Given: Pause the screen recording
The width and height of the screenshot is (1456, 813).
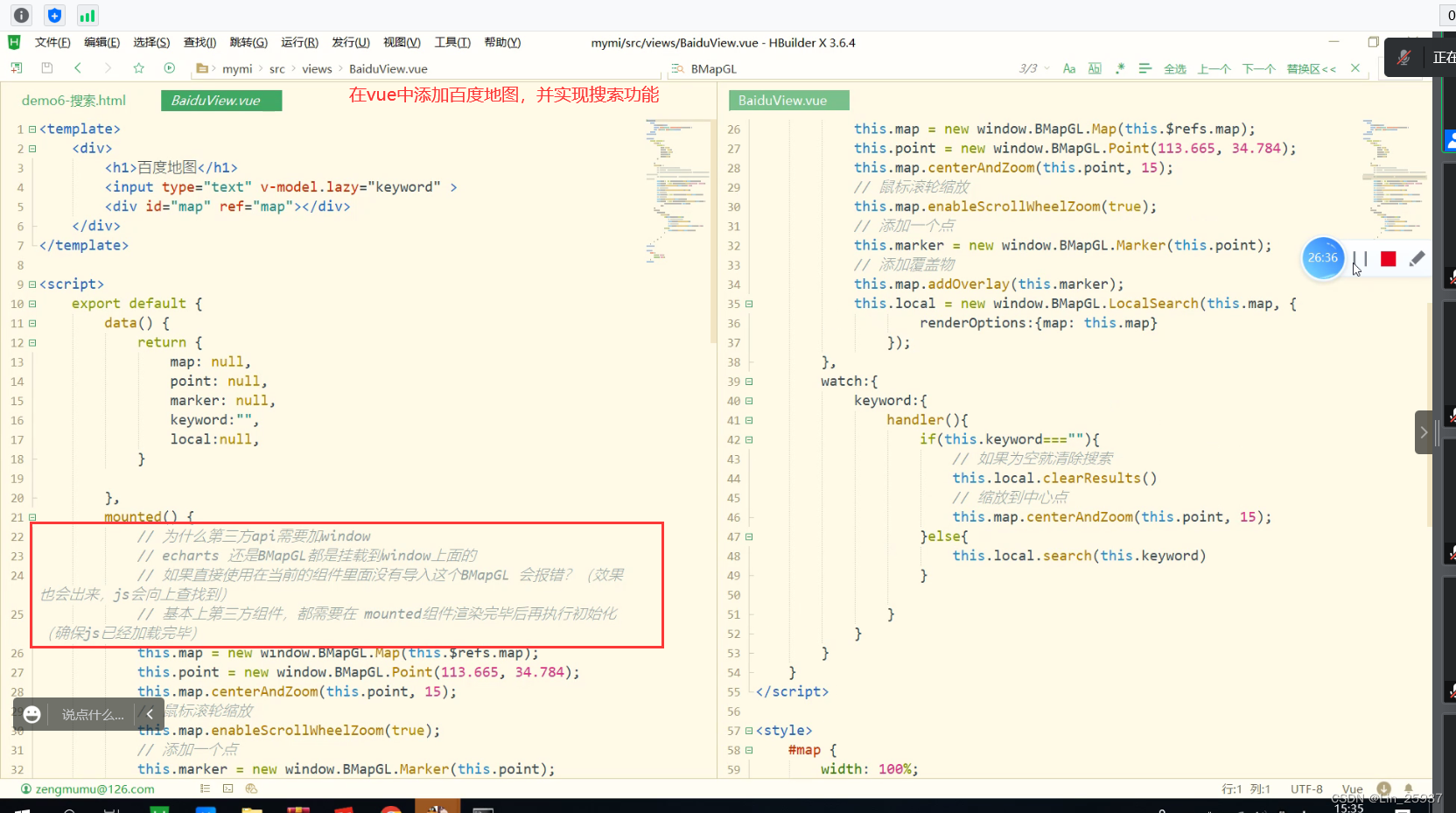Looking at the screenshot, I should pyautogui.click(x=1360, y=259).
